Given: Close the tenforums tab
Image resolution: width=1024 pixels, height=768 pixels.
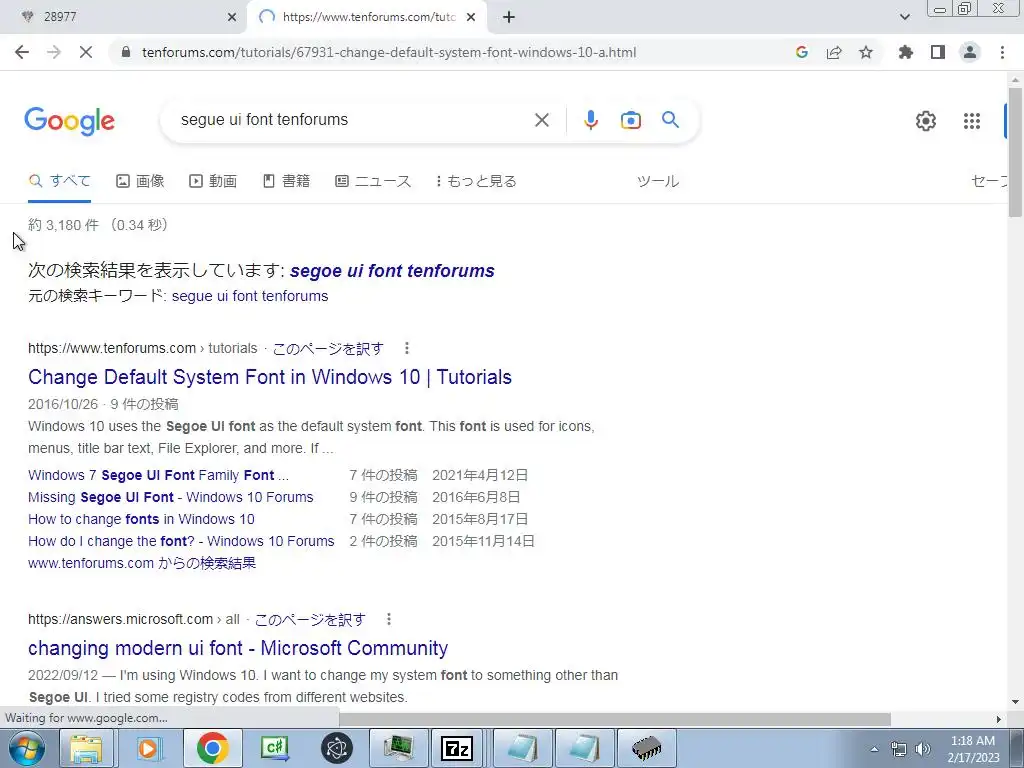Looking at the screenshot, I should tap(471, 18).
